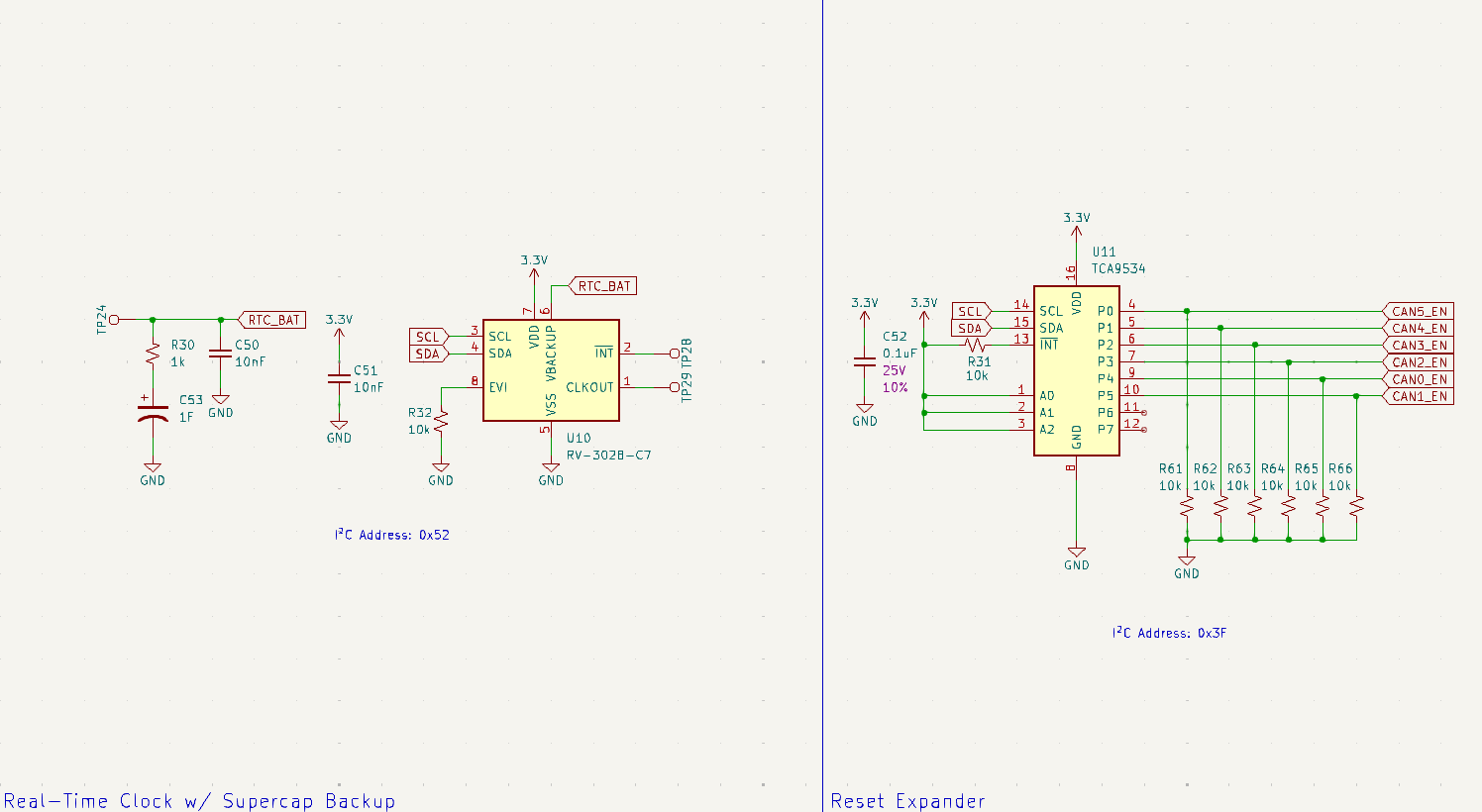This screenshot has height=812, width=1482.
Task: Click the 'U10' reference designator
Action: pyautogui.click(x=579, y=438)
